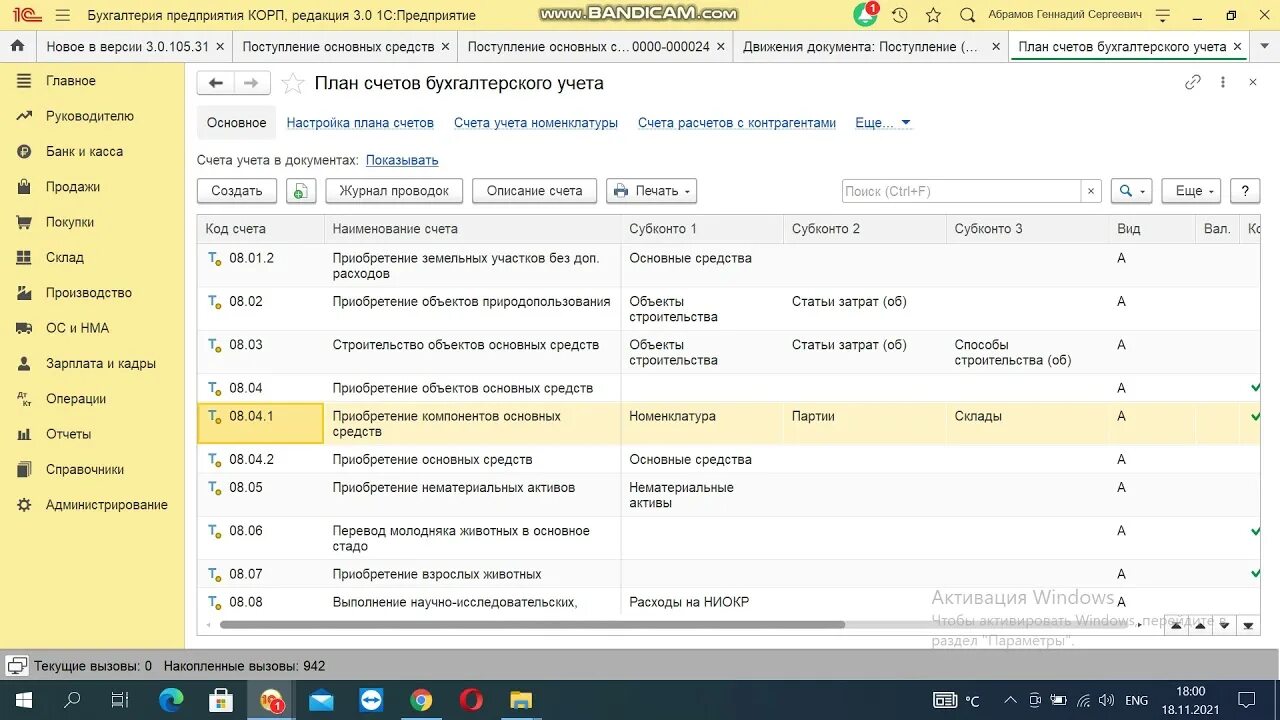Open Настройка плана счетов link

pyautogui.click(x=360, y=123)
